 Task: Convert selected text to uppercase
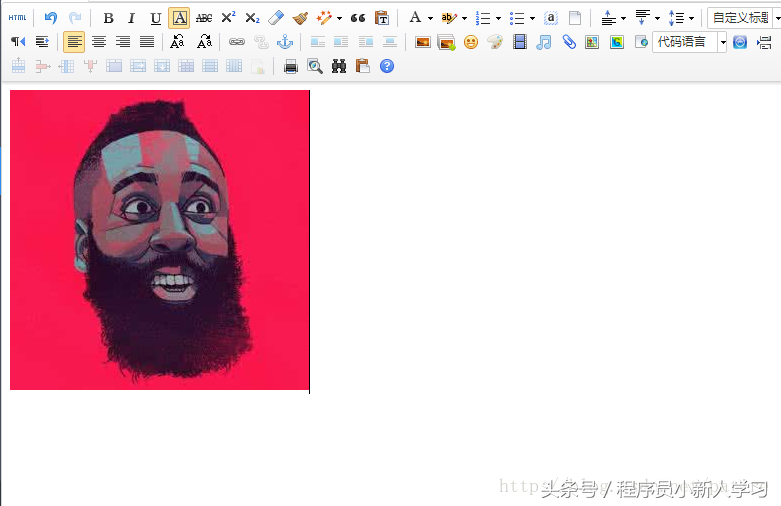tap(177, 42)
